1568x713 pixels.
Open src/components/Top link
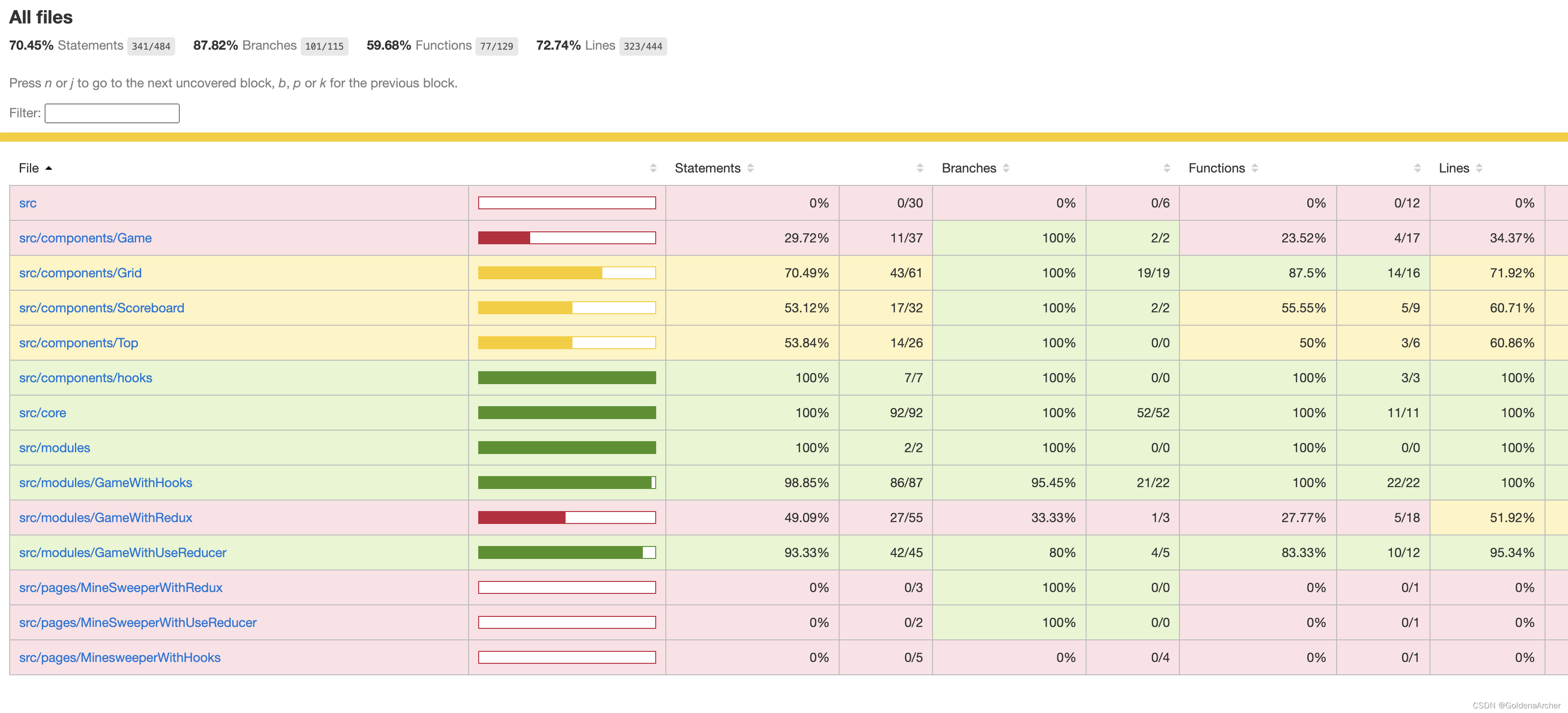79,343
